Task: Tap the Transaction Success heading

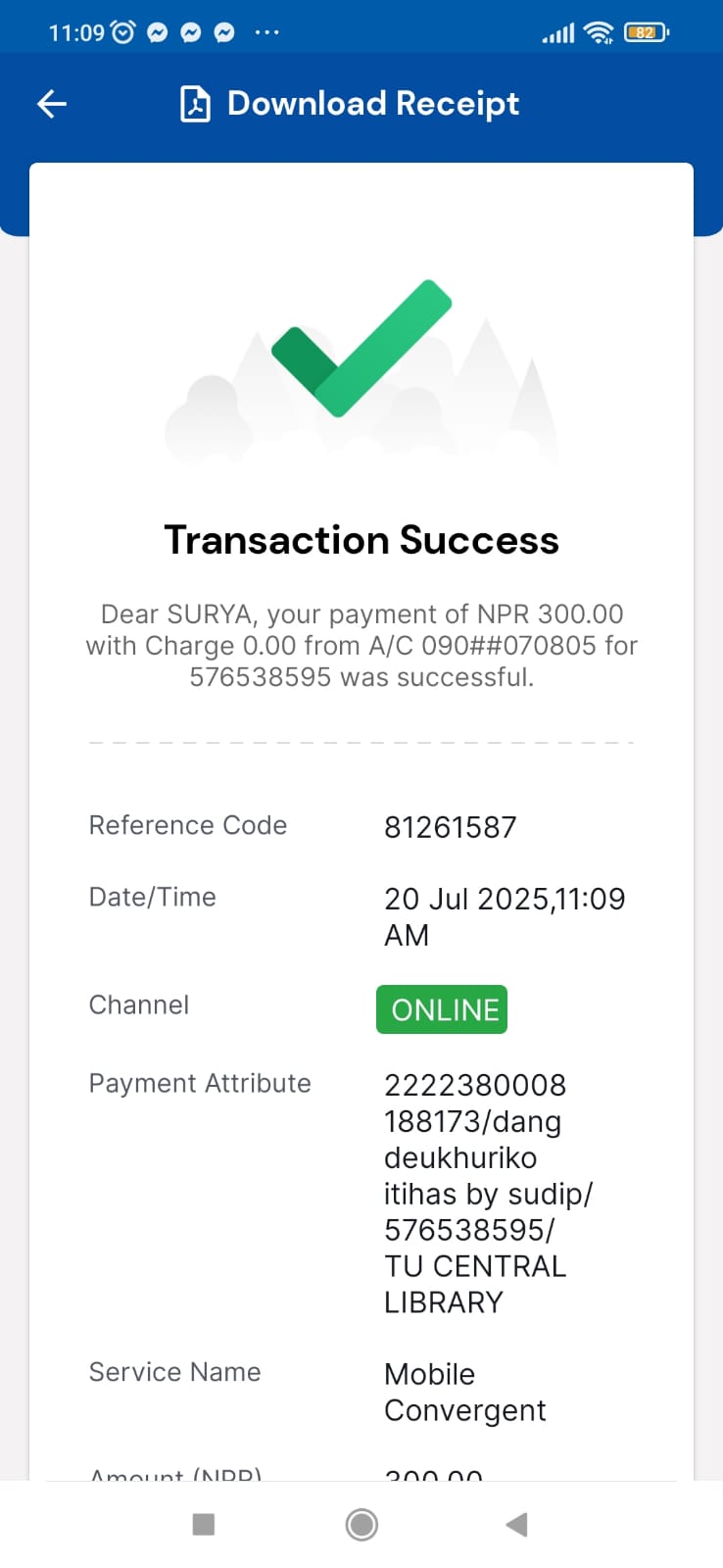Action: click(x=361, y=540)
